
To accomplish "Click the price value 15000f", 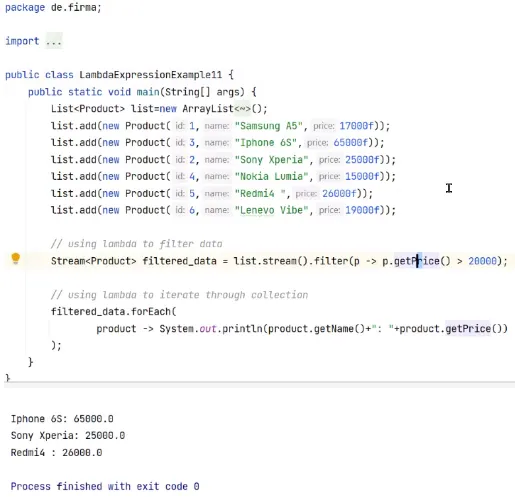I will pos(362,176).
